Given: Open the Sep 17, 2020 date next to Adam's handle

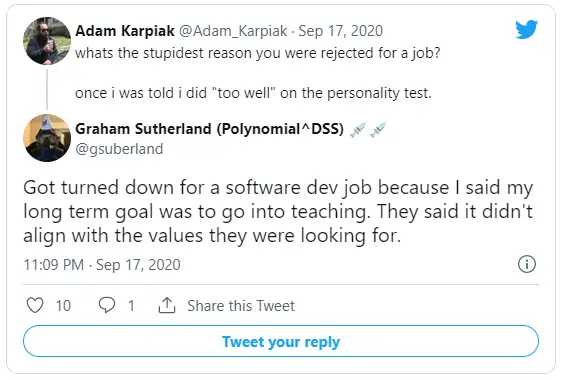Looking at the screenshot, I should [341, 31].
